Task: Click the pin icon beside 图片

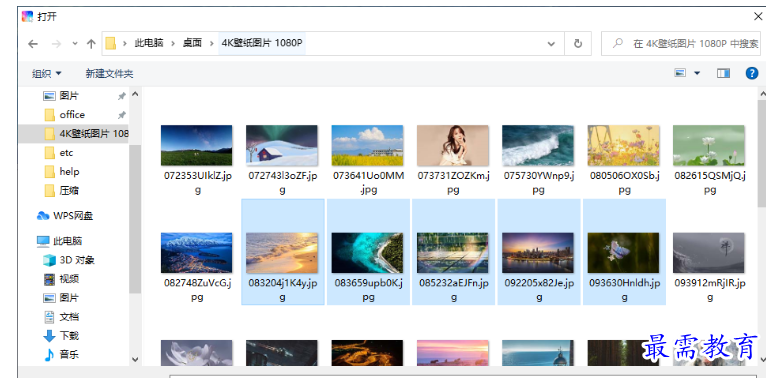Action: [x=122, y=96]
